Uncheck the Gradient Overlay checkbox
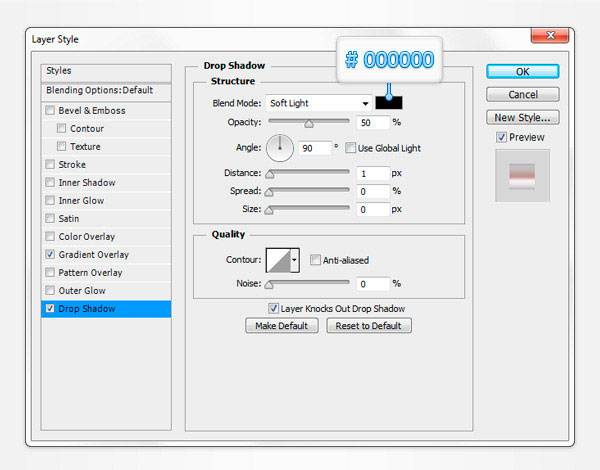The image size is (600, 470). pyautogui.click(x=50, y=254)
